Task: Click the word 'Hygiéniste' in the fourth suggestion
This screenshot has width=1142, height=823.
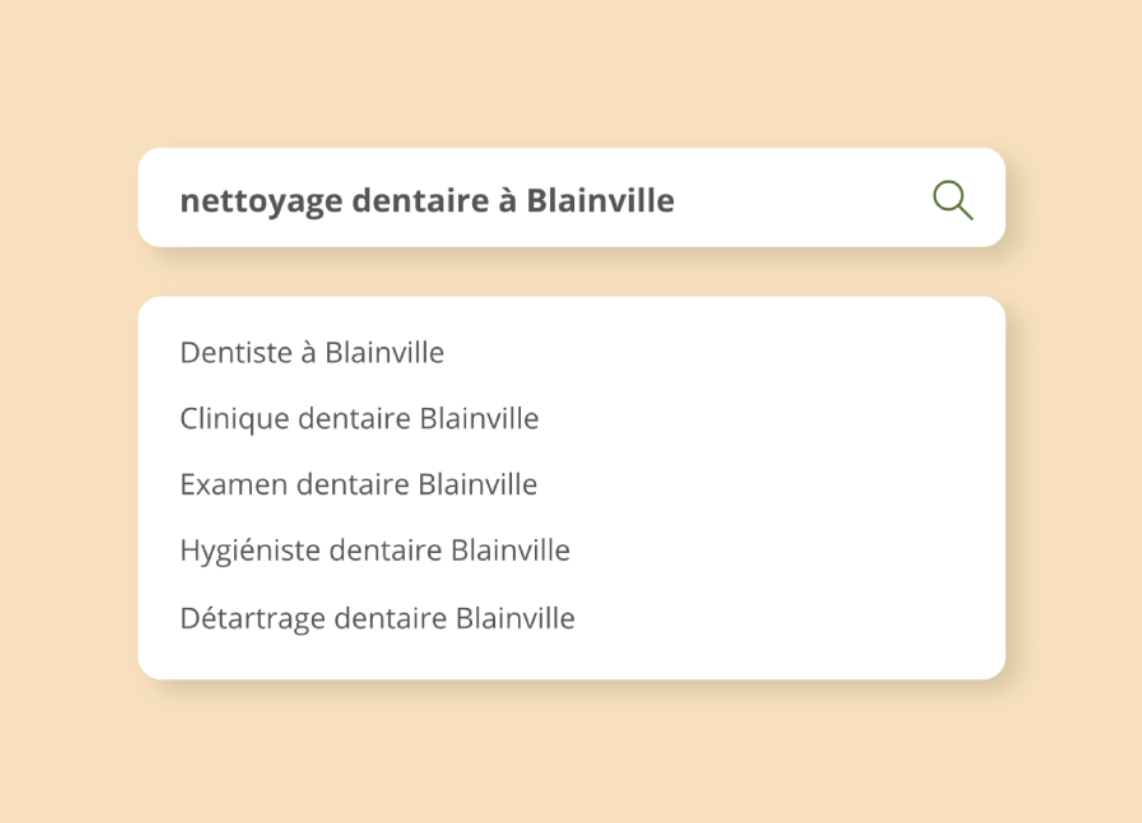Action: point(250,551)
